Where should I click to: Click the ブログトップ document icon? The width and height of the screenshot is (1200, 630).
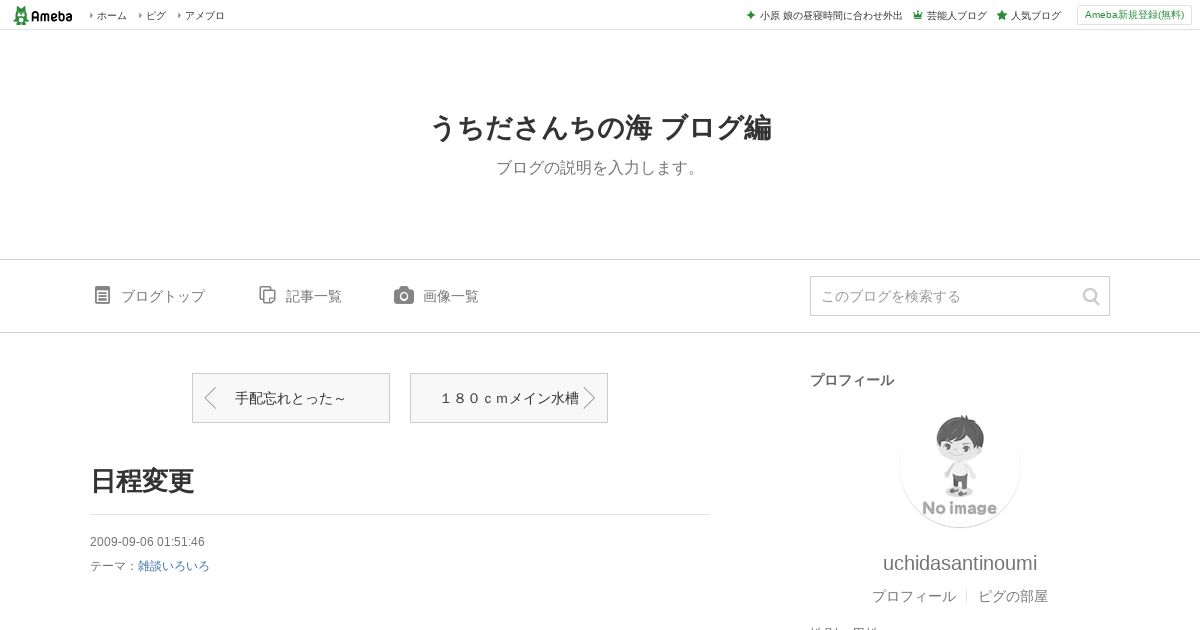pos(102,295)
